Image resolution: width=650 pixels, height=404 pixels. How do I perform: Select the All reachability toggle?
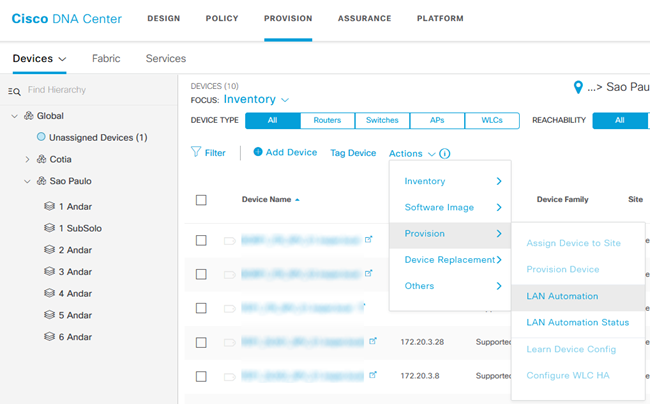pyautogui.click(x=620, y=120)
